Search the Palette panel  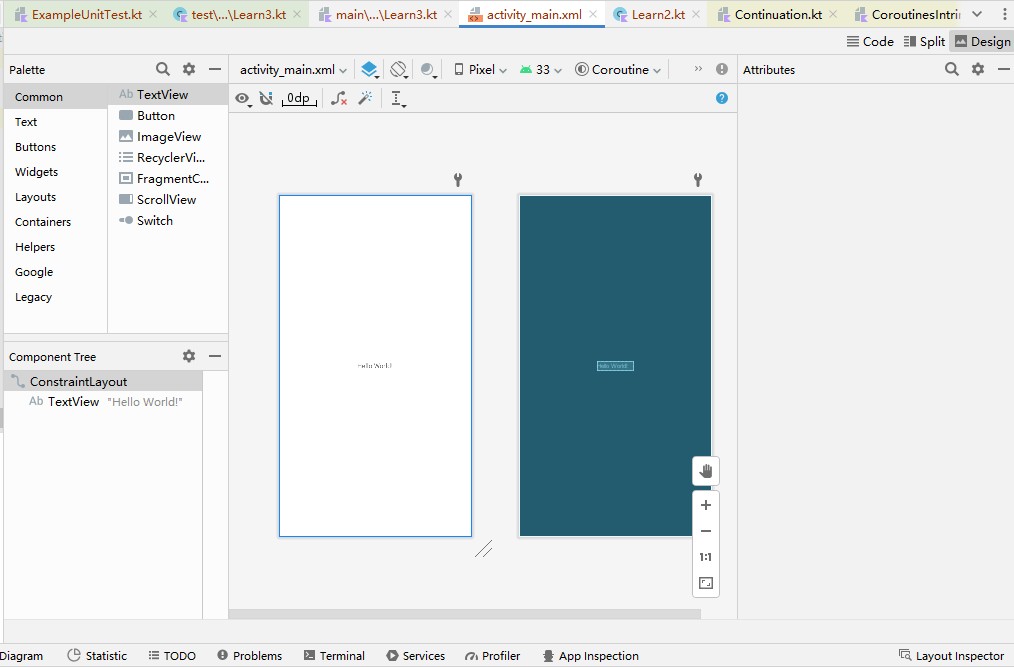click(163, 69)
